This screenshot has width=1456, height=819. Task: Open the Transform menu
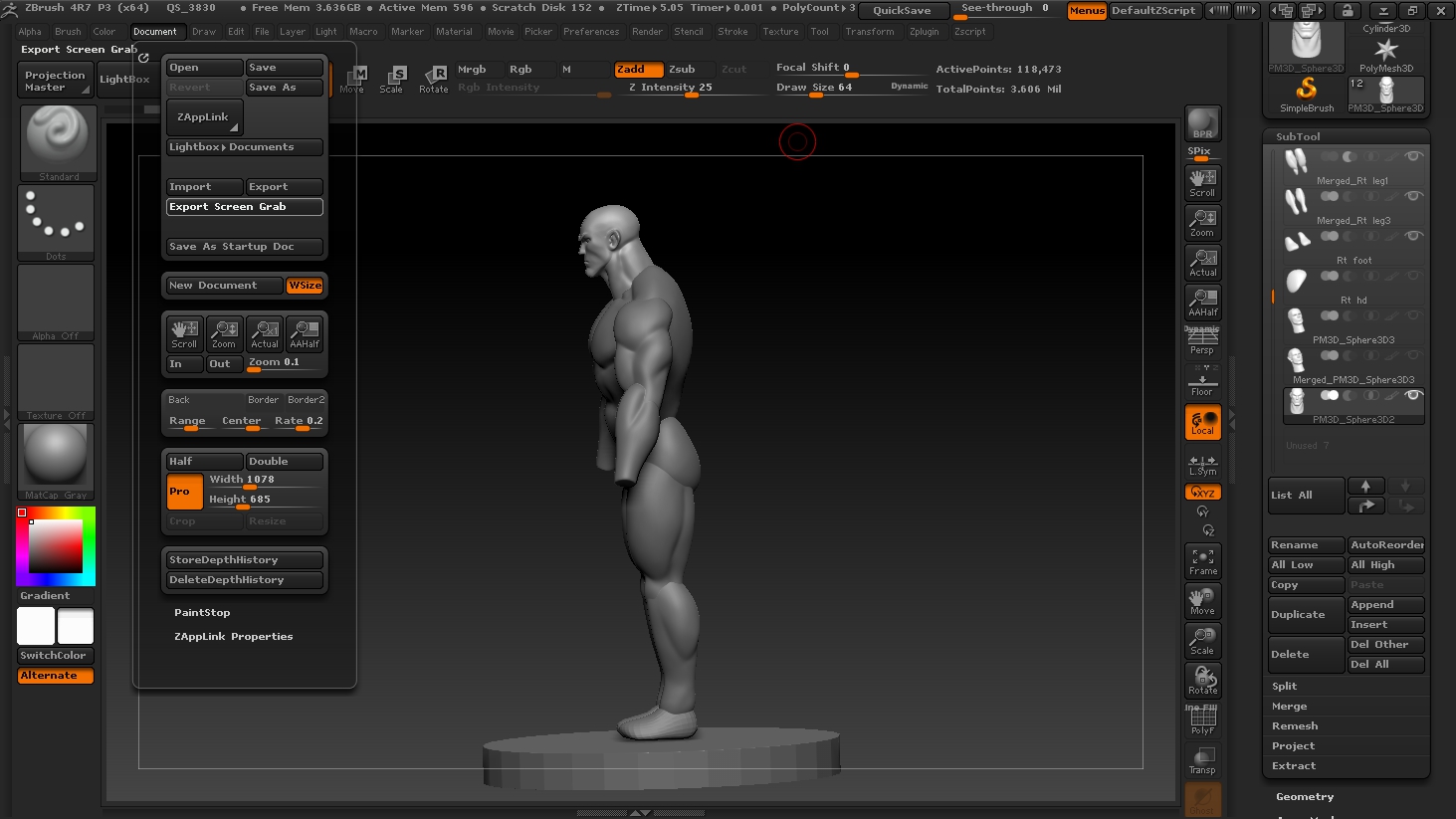870,31
